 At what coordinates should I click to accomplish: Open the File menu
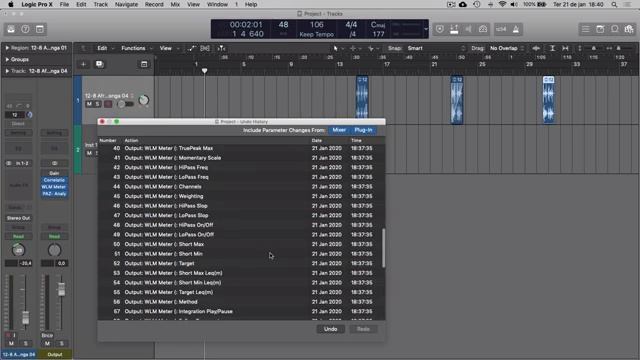click(64, 4)
